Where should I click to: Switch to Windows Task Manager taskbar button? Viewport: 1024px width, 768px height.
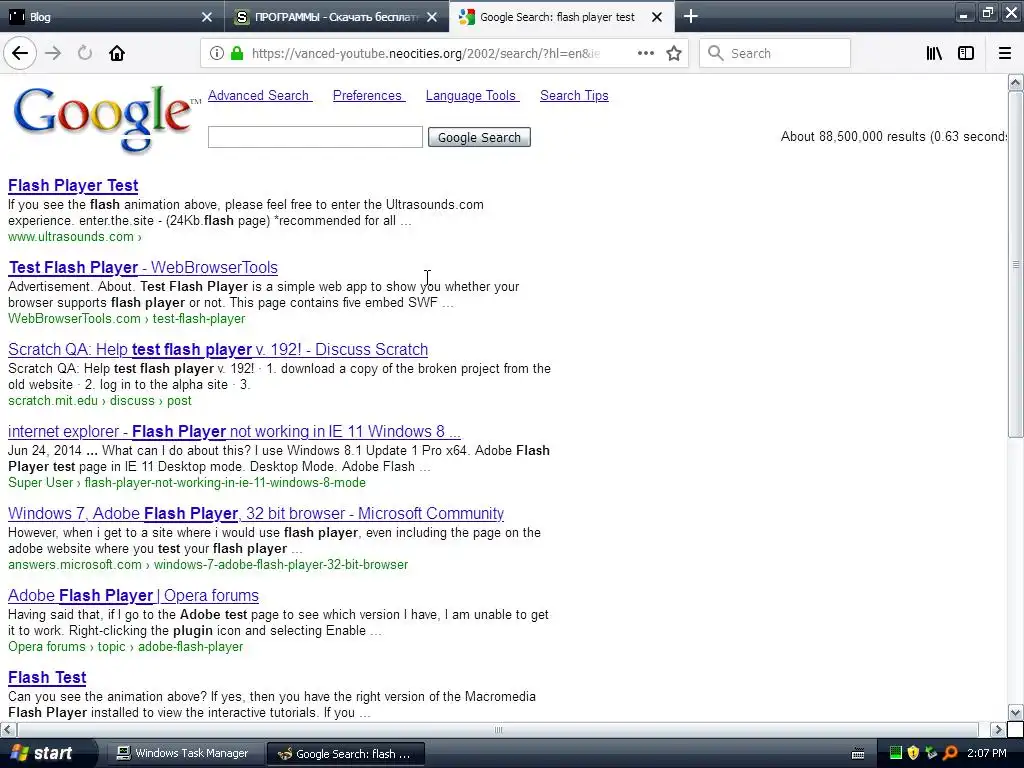click(184, 753)
